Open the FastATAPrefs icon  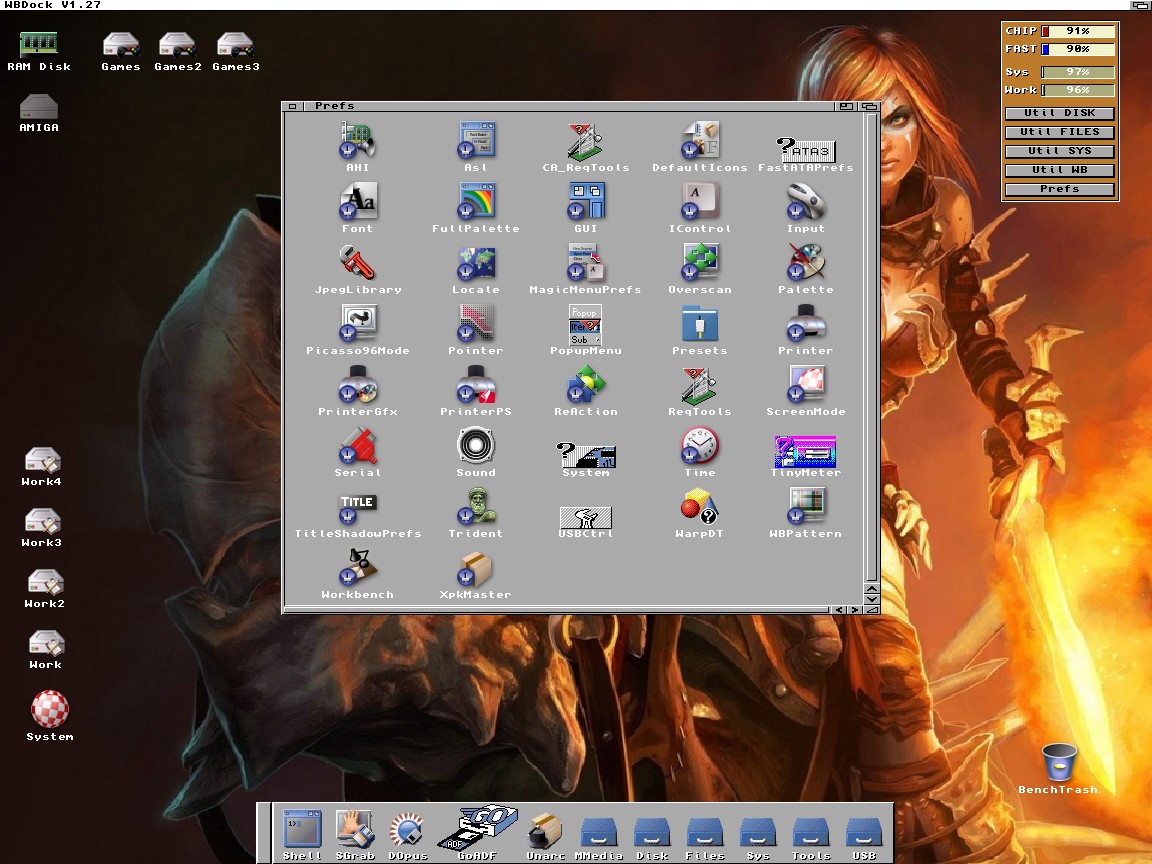(805, 148)
